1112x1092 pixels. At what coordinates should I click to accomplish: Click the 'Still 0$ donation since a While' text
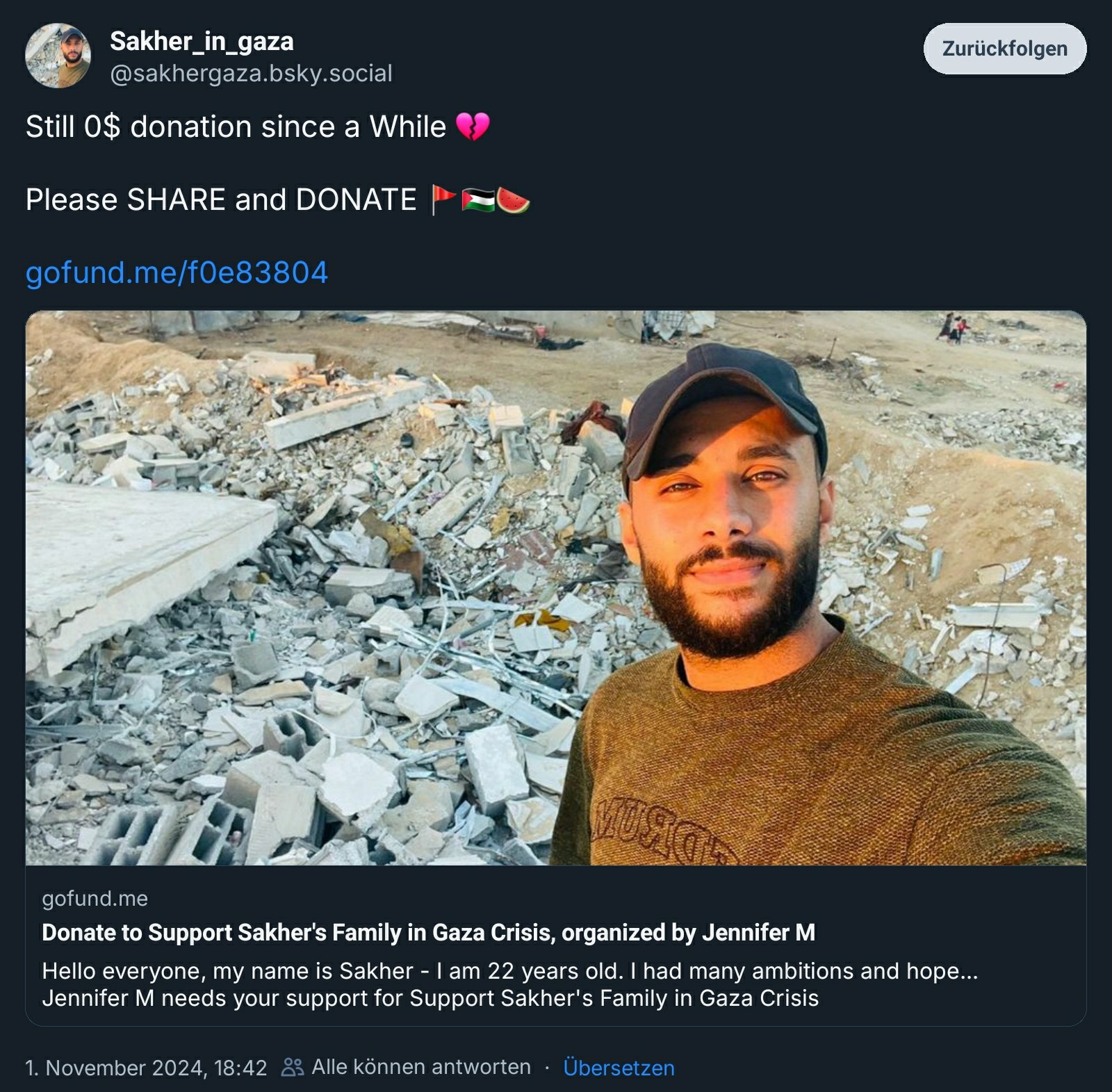tap(236, 127)
